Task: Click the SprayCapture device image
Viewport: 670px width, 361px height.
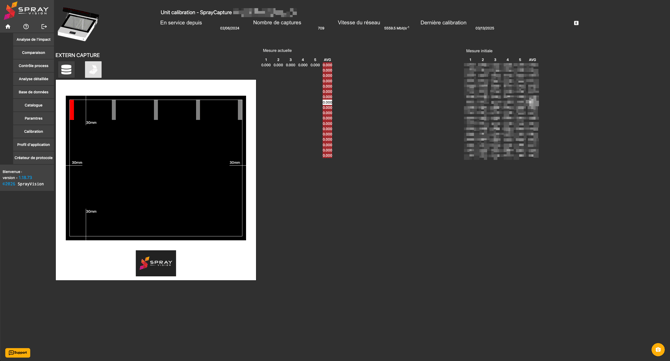Action: point(78,24)
